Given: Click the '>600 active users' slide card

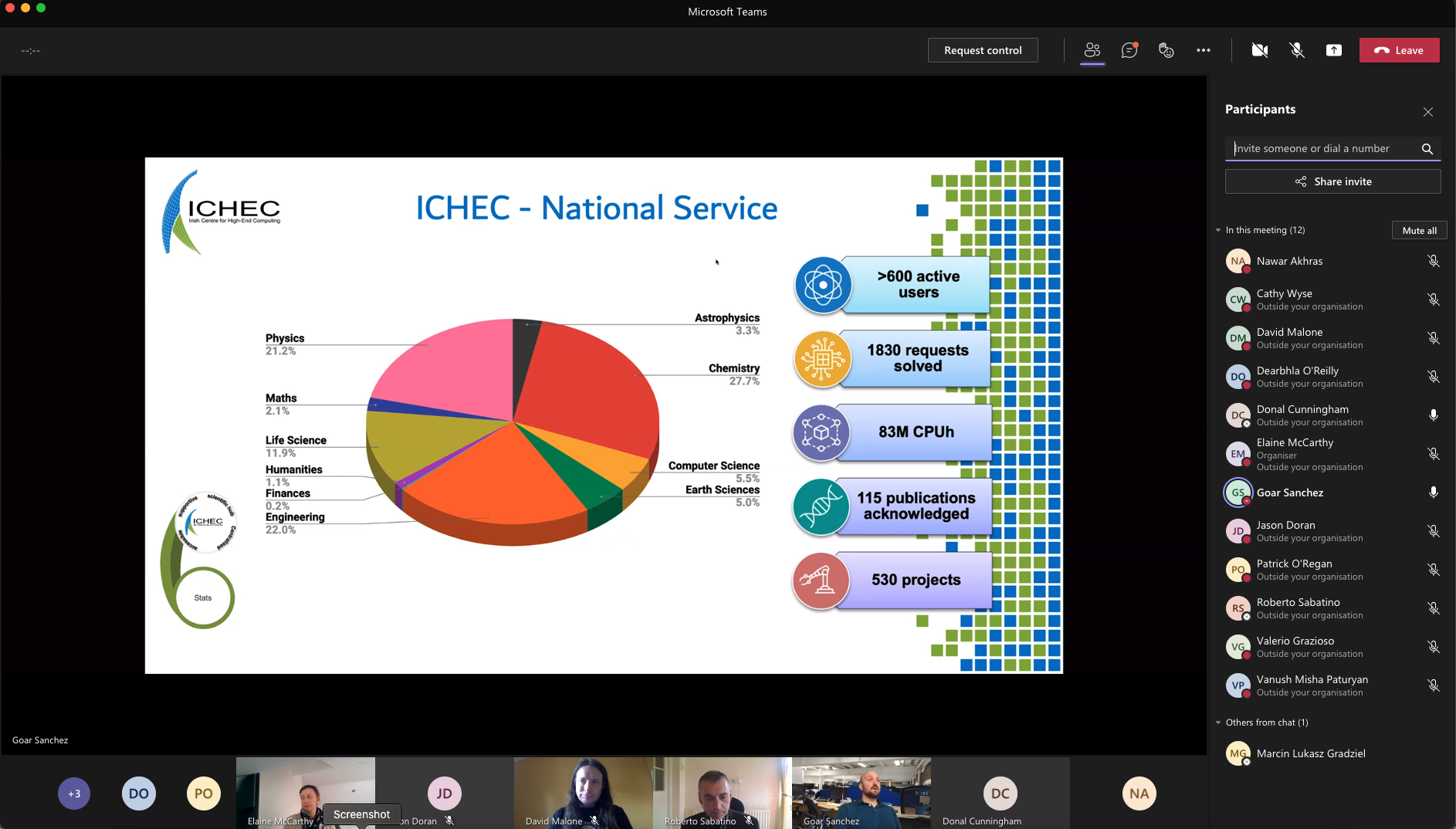Looking at the screenshot, I should pyautogui.click(x=892, y=285).
